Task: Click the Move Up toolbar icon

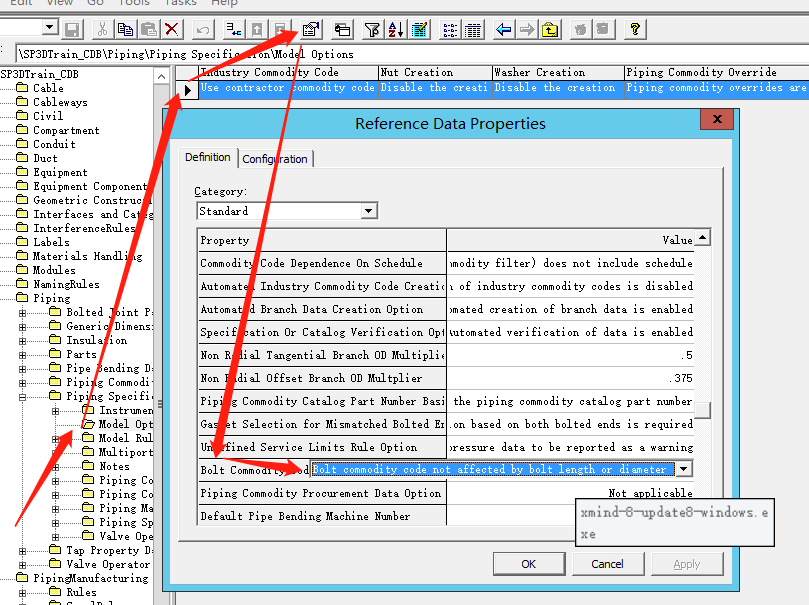Action: (256, 29)
